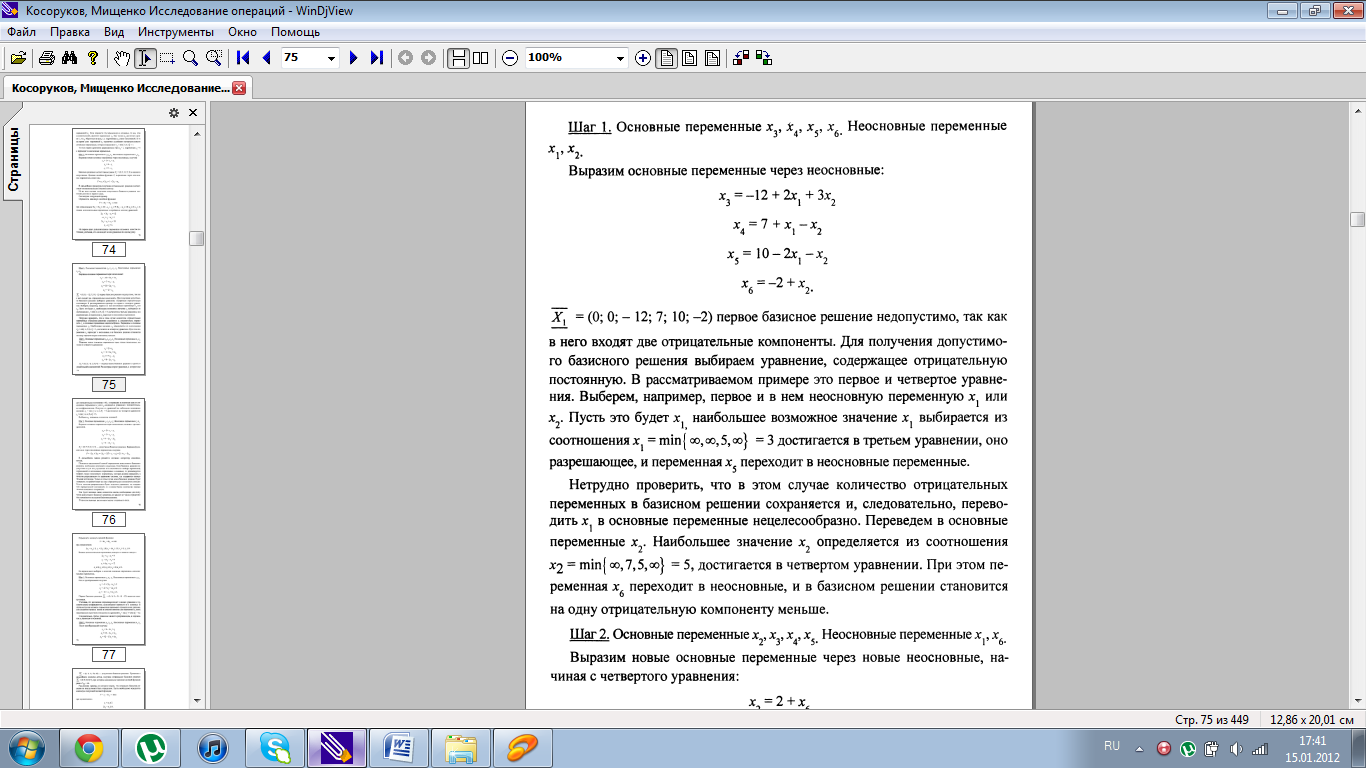Select thumbnail of page 75
Image resolution: width=1366 pixels, height=768 pixels.
coord(108,319)
